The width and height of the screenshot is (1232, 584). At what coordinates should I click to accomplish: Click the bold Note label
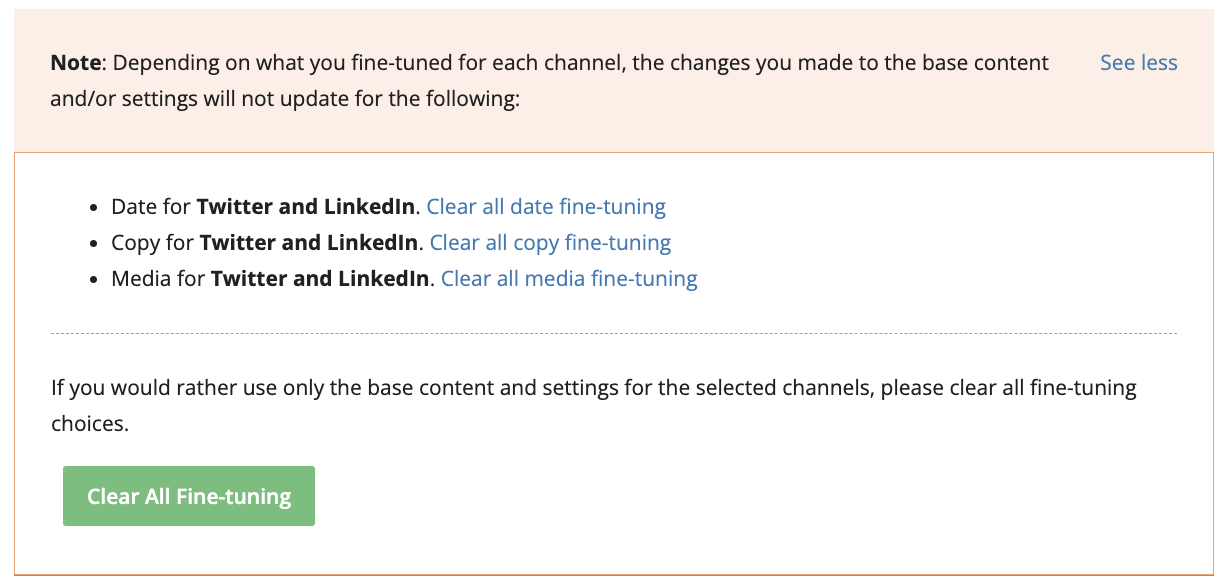click(x=76, y=63)
